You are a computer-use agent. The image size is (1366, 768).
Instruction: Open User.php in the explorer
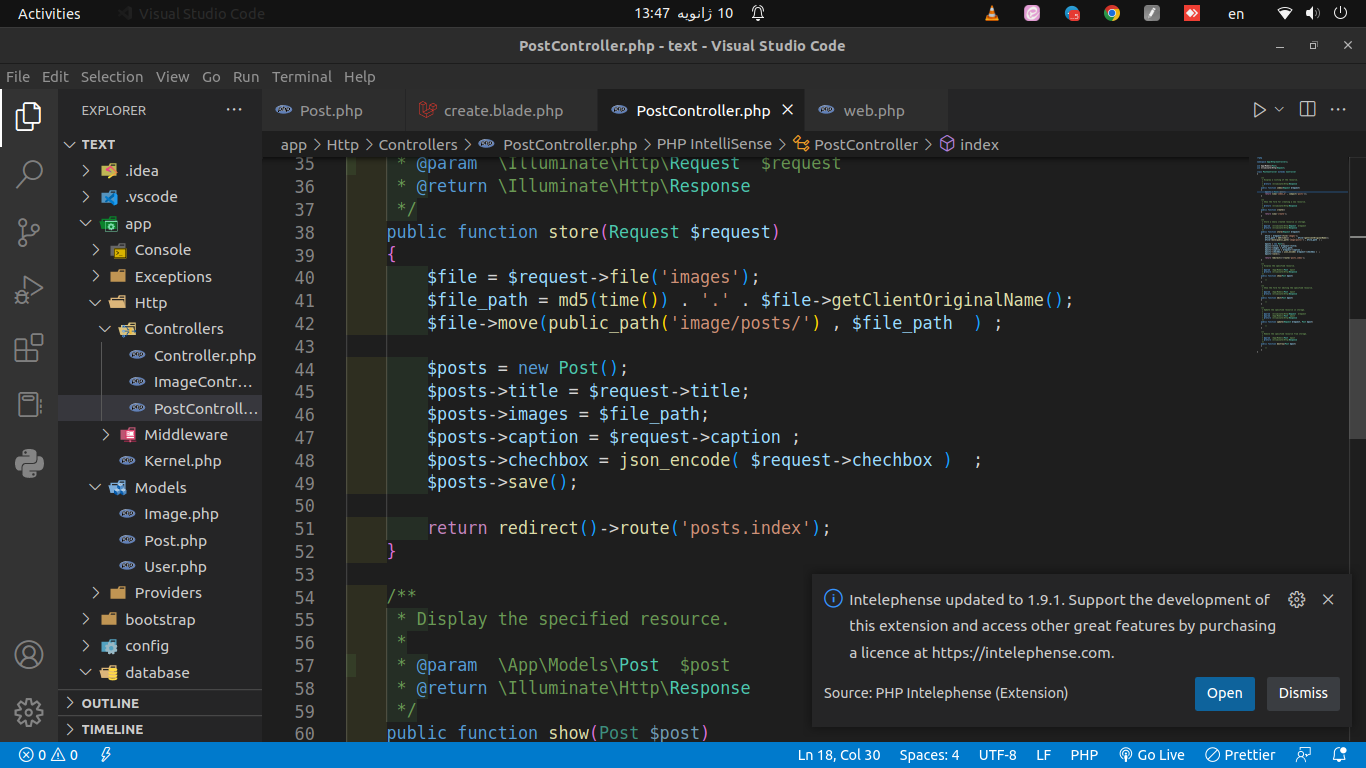[x=175, y=567]
